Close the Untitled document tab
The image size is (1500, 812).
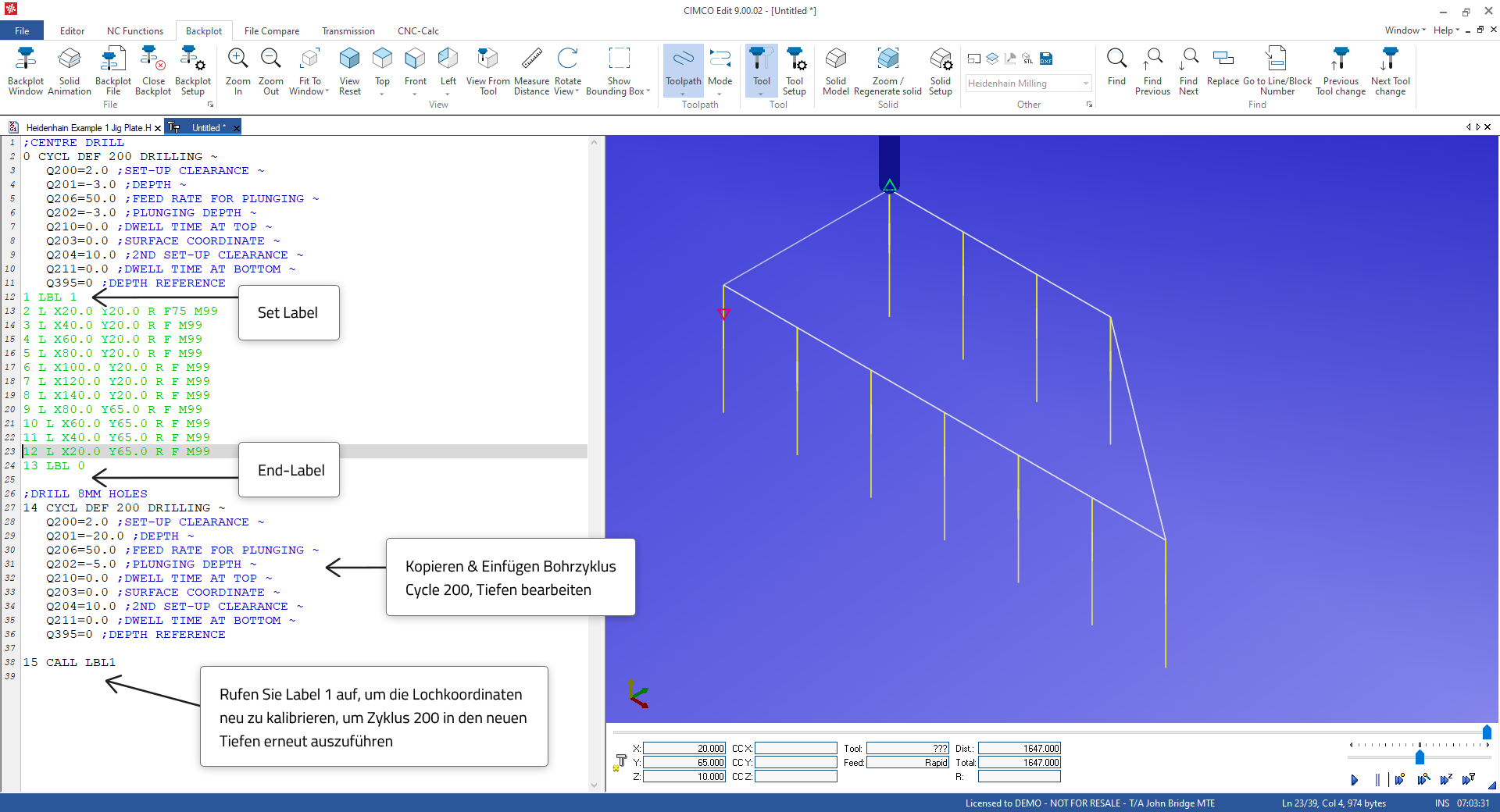point(236,127)
